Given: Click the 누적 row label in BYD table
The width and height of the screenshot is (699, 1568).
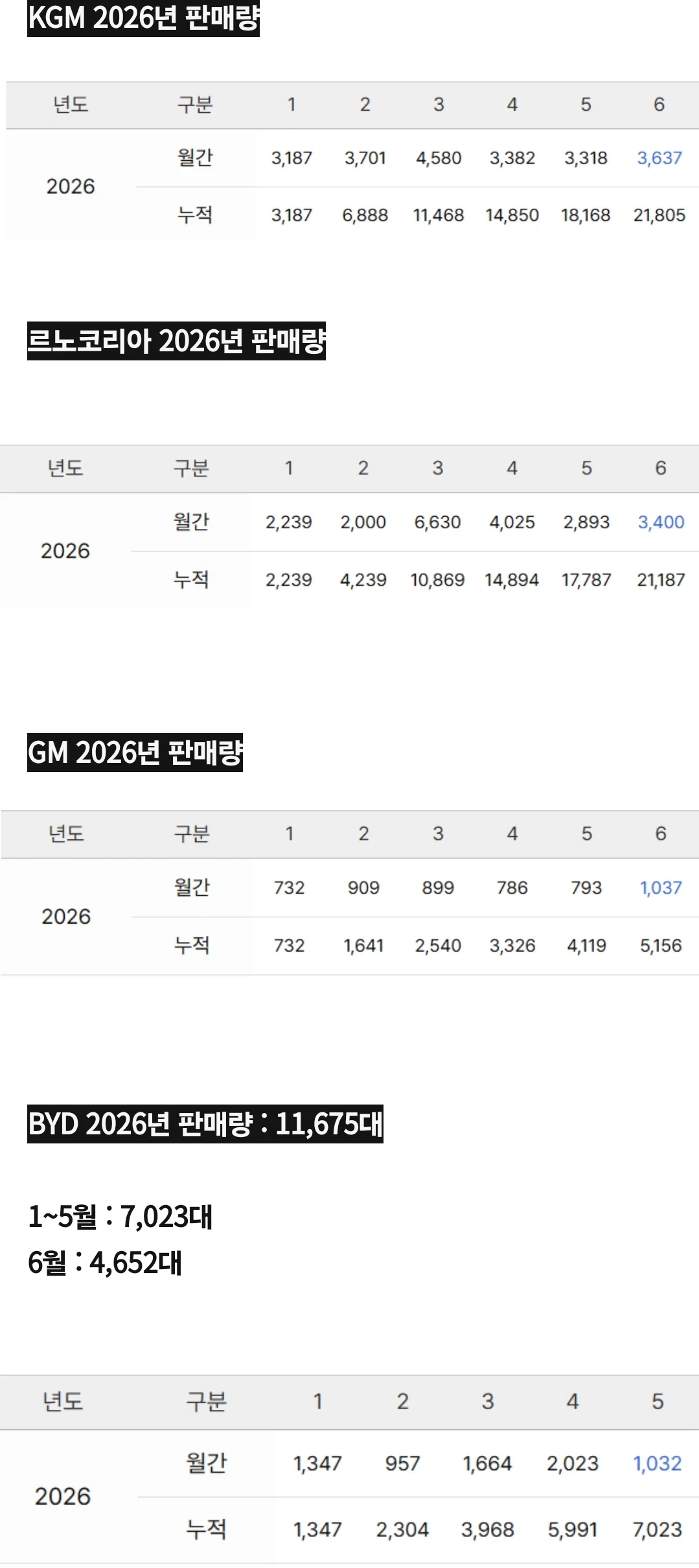Looking at the screenshot, I should coord(206,1530).
